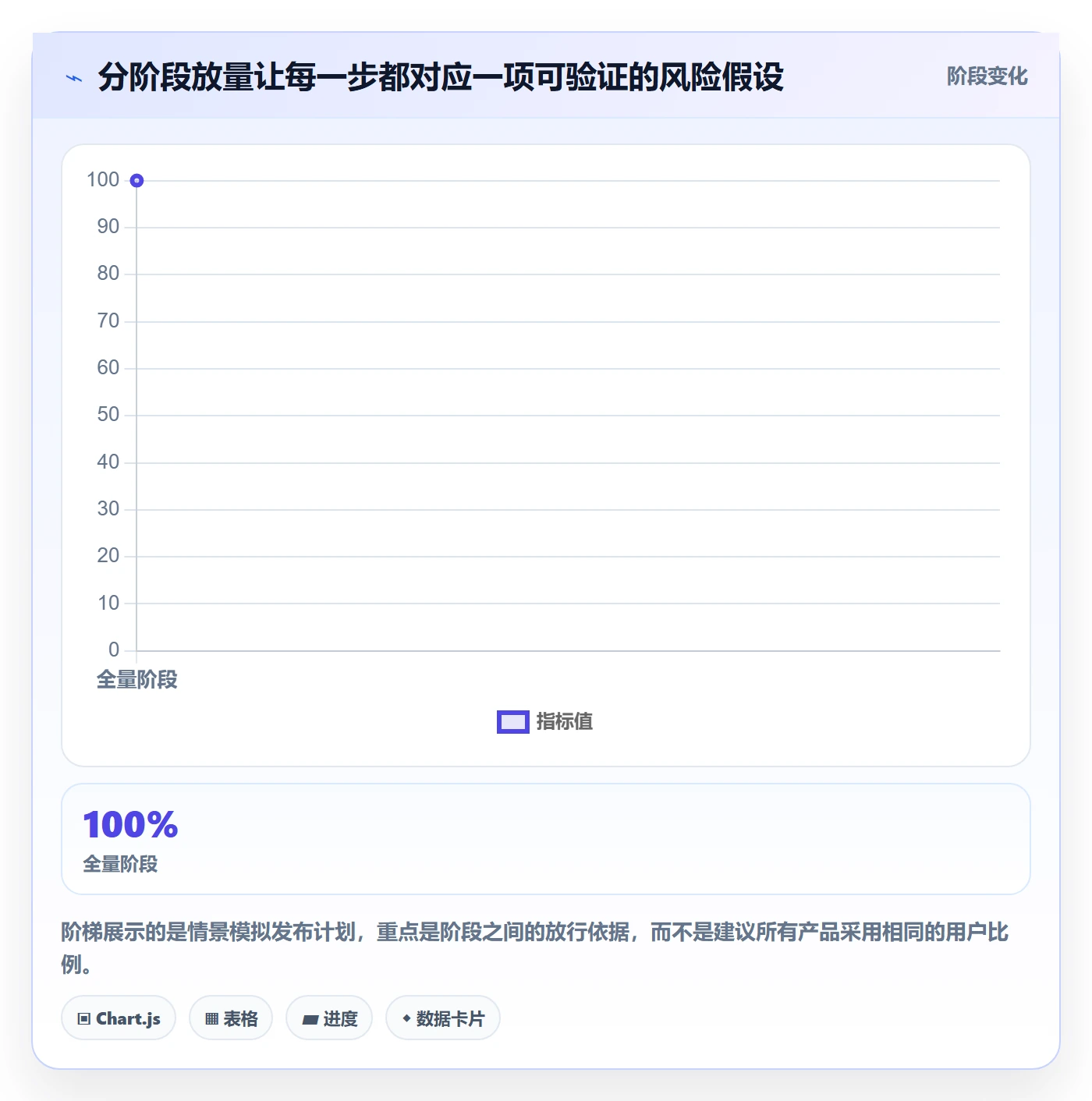
Task: Select the Chart.js tag
Action: click(x=119, y=1018)
